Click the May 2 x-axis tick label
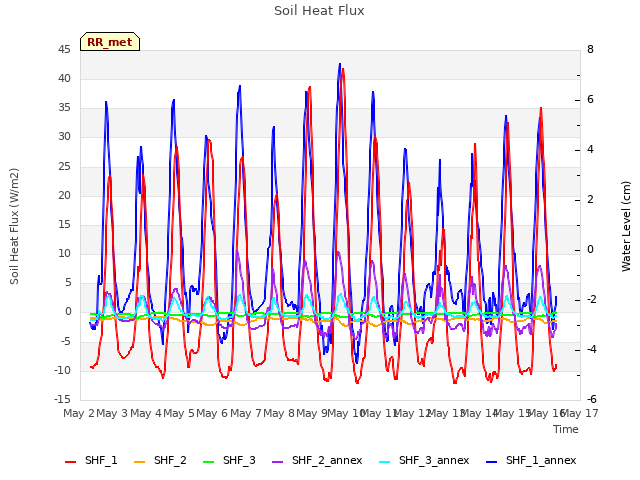The image size is (640, 480). click(79, 413)
